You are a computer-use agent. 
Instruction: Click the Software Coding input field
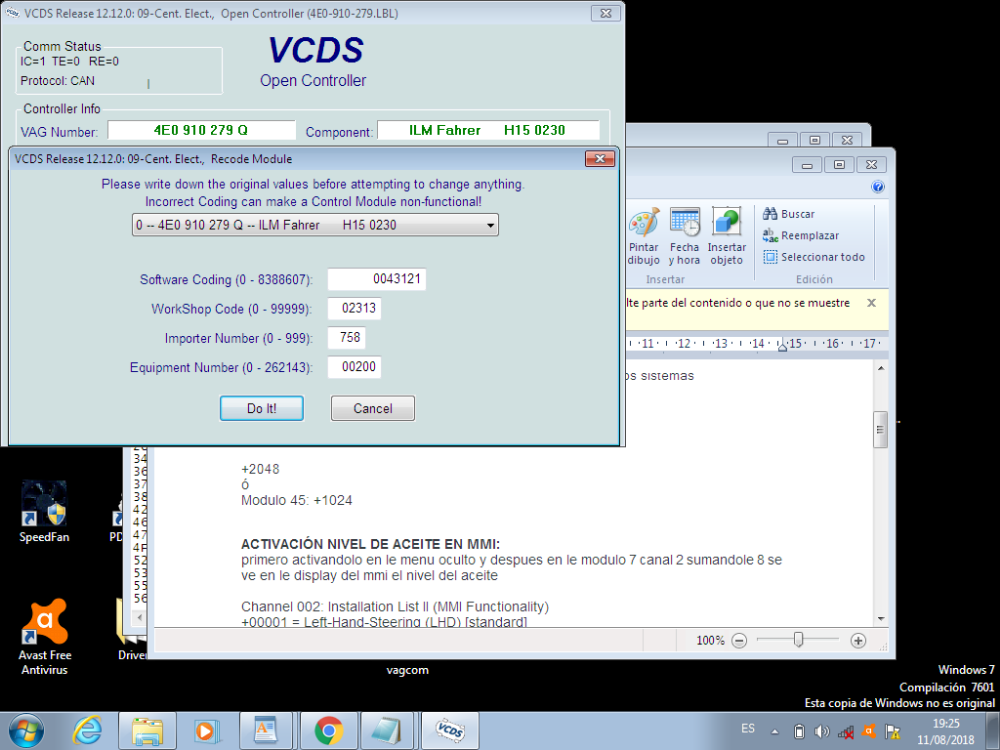point(376,279)
